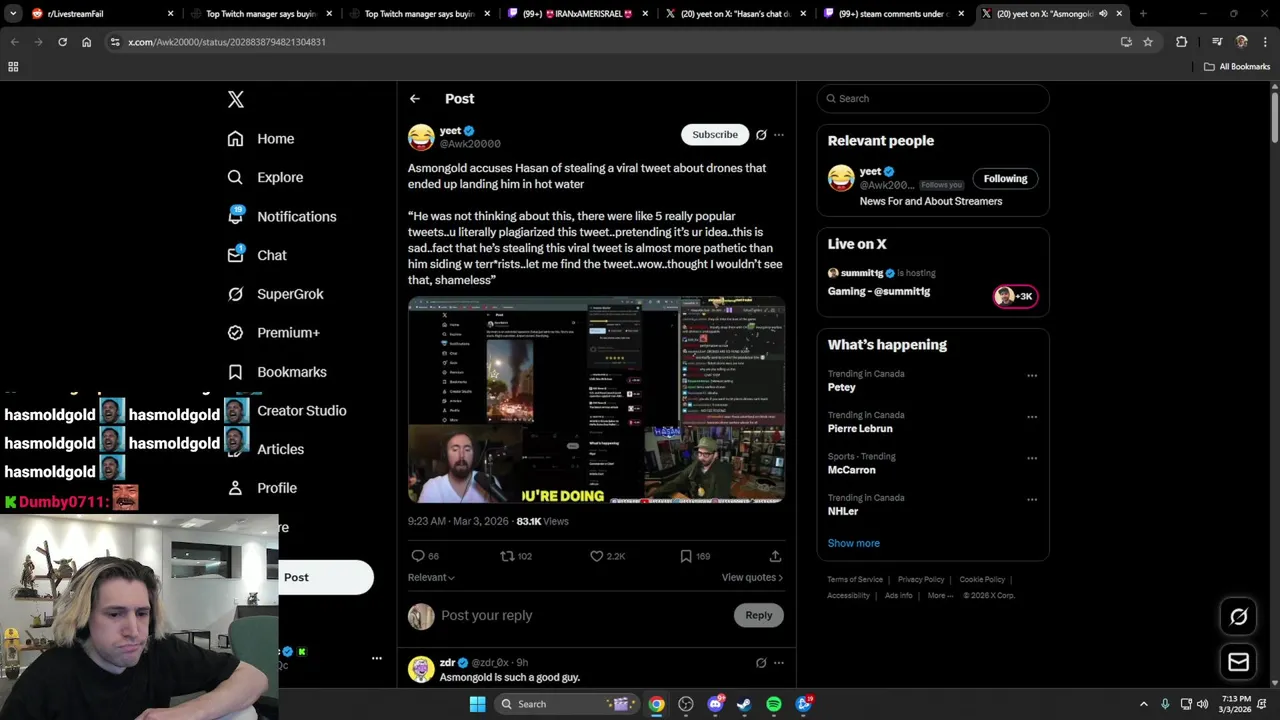
Task: Bookmark this page with star icon
Action: coord(1148,42)
